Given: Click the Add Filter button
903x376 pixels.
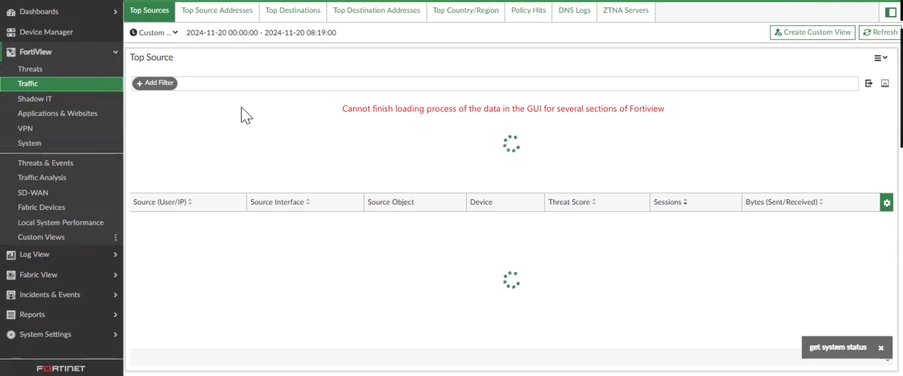Looking at the screenshot, I should 155,83.
